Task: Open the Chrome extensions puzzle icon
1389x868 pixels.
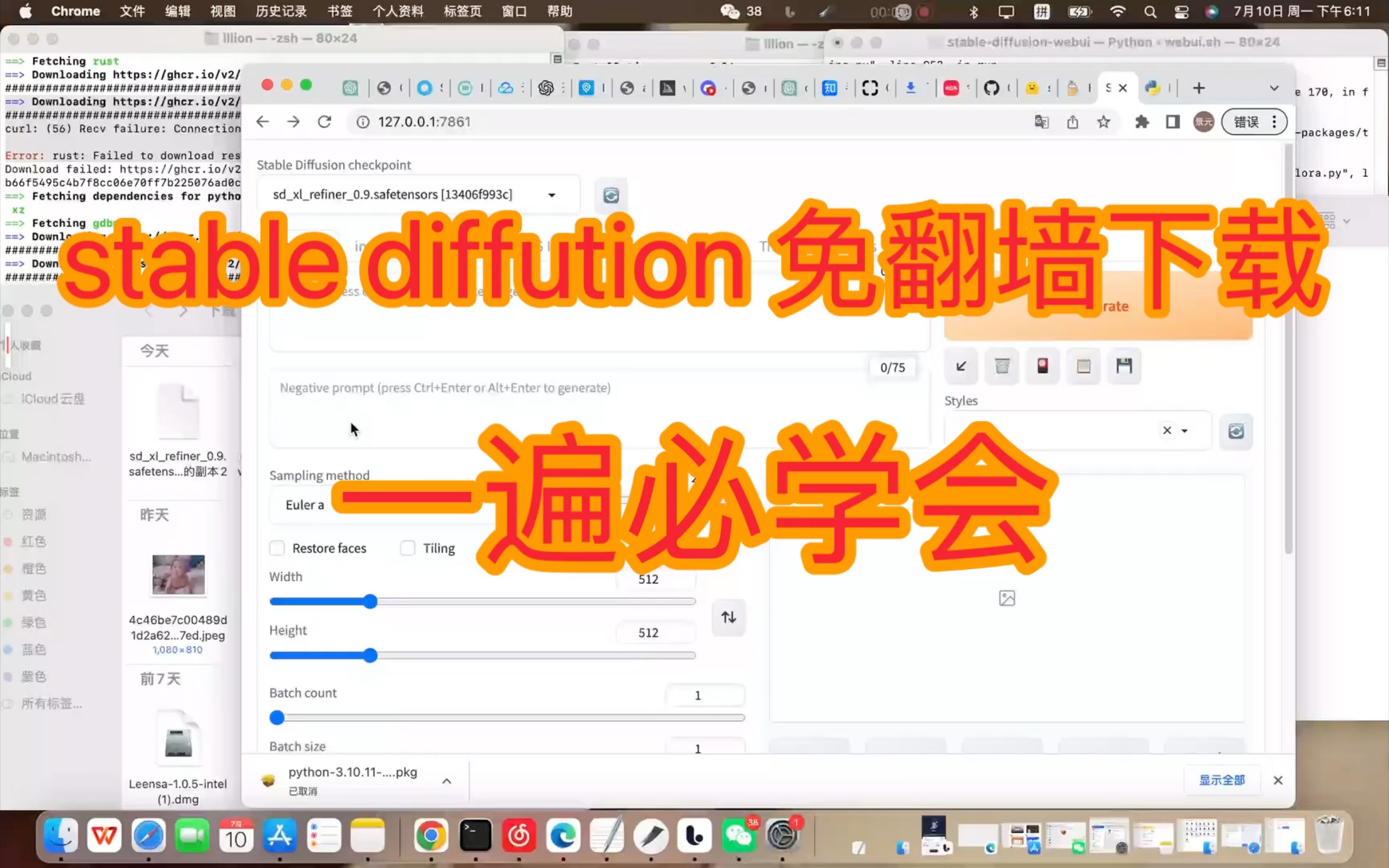Action: click(x=1142, y=122)
